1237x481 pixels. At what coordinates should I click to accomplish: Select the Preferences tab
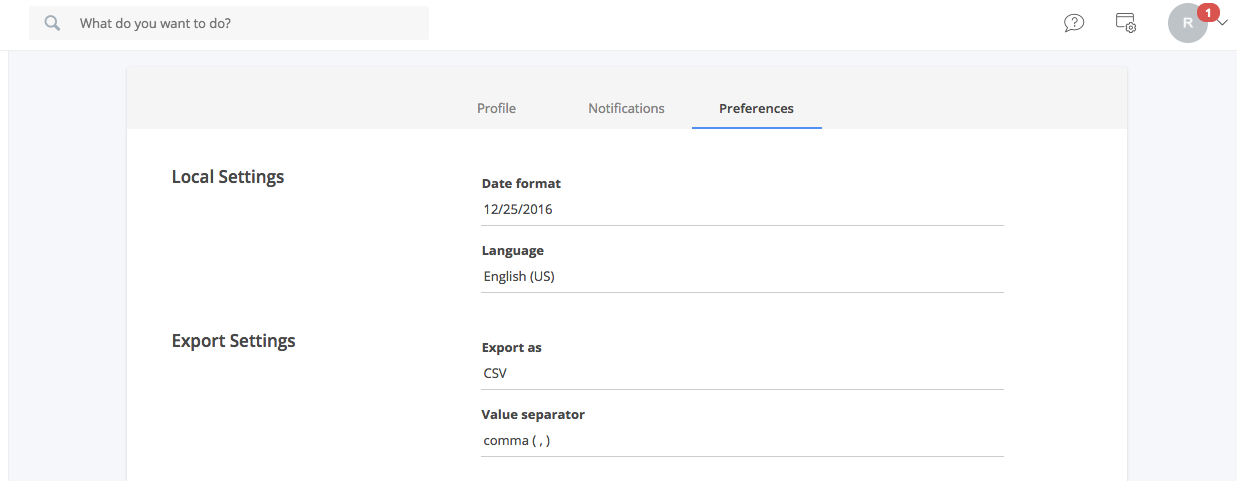point(756,108)
